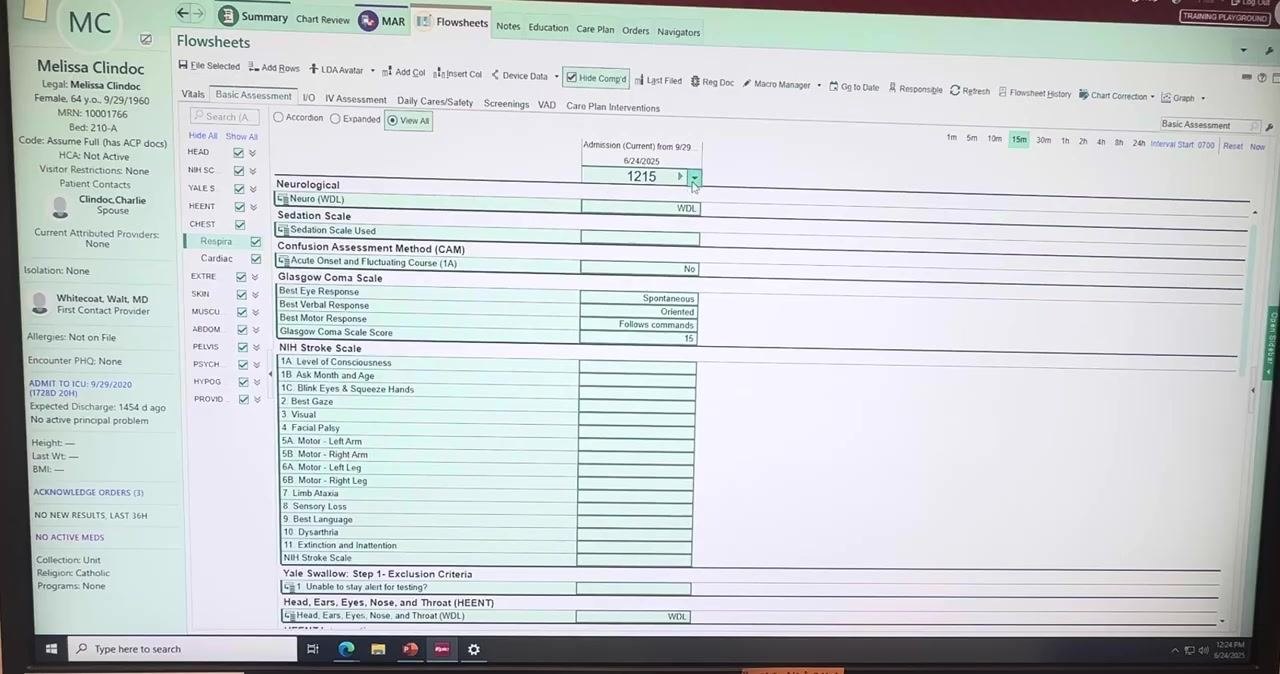Click the back navigation arrow
The width and height of the screenshot is (1280, 674).
click(182, 13)
